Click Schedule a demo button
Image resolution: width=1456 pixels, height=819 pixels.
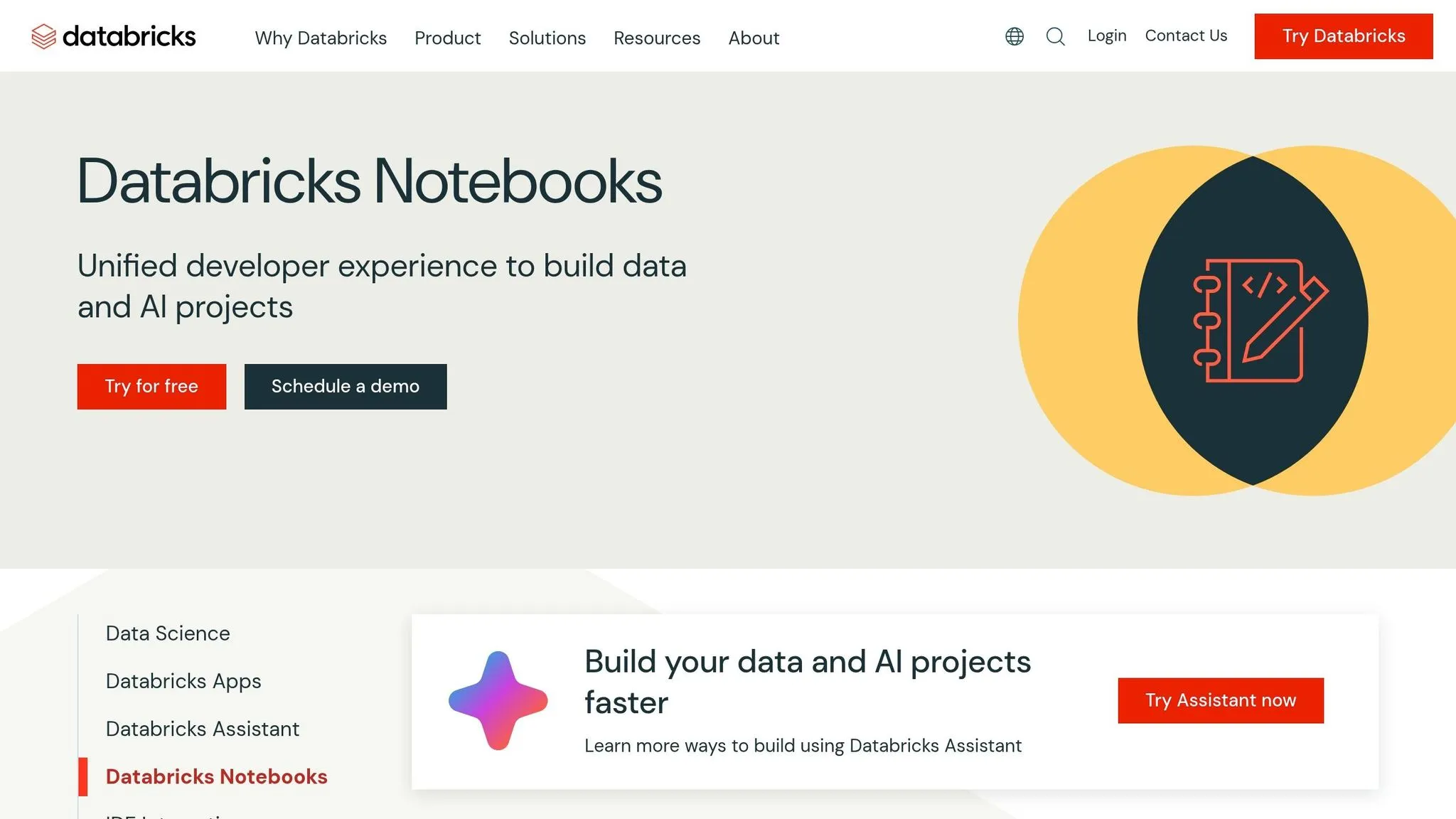tap(346, 387)
